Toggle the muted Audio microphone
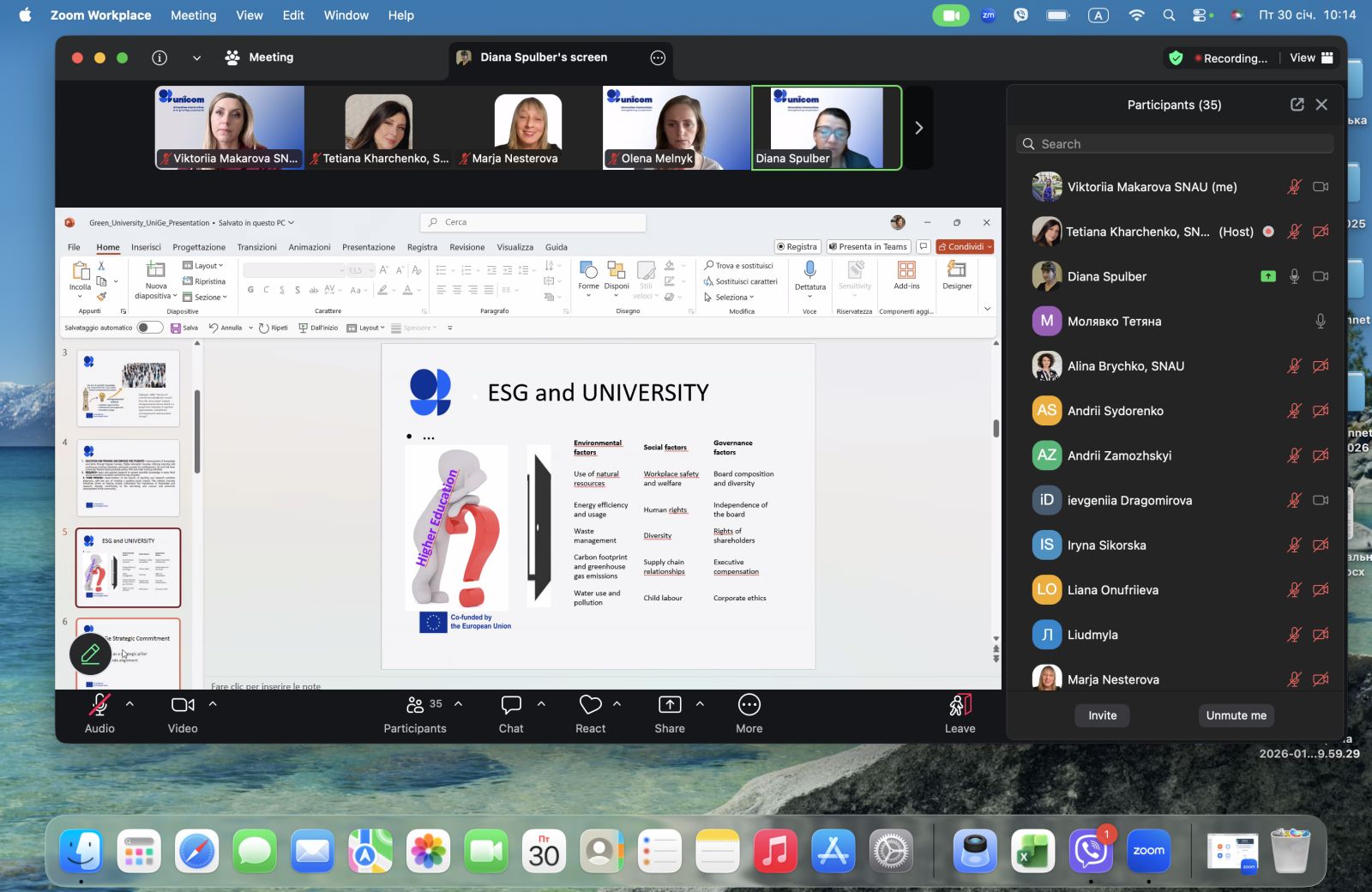Screen dimensions: 1372x892 [x=99, y=705]
